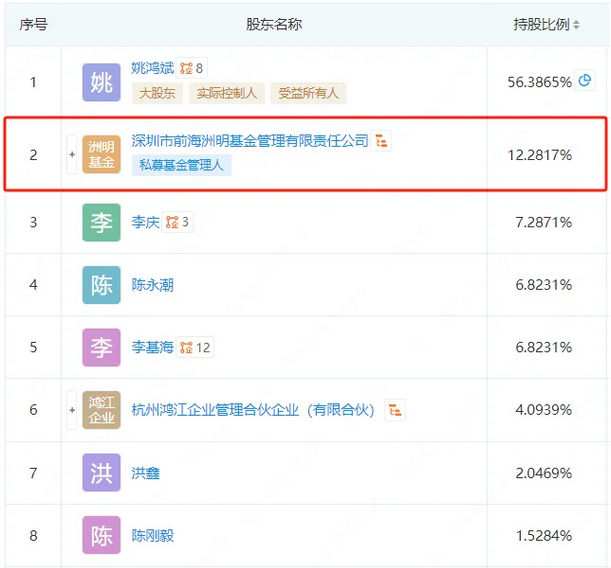
Task: Click the 私募基金管理人 tag
Action: tap(181, 165)
